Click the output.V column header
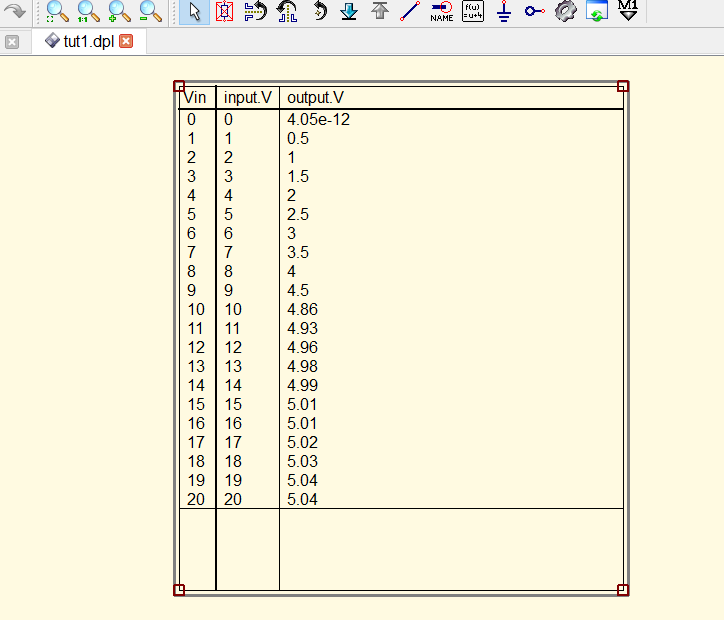 [315, 97]
